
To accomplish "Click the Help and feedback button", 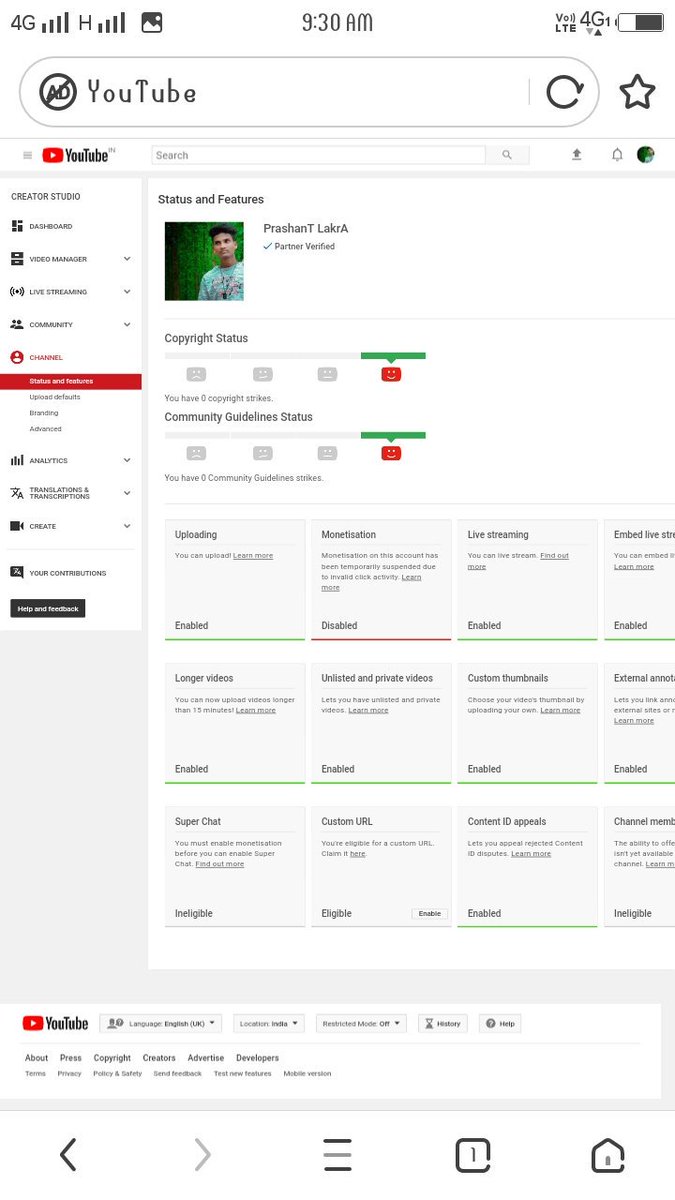I will pyautogui.click(x=48, y=609).
